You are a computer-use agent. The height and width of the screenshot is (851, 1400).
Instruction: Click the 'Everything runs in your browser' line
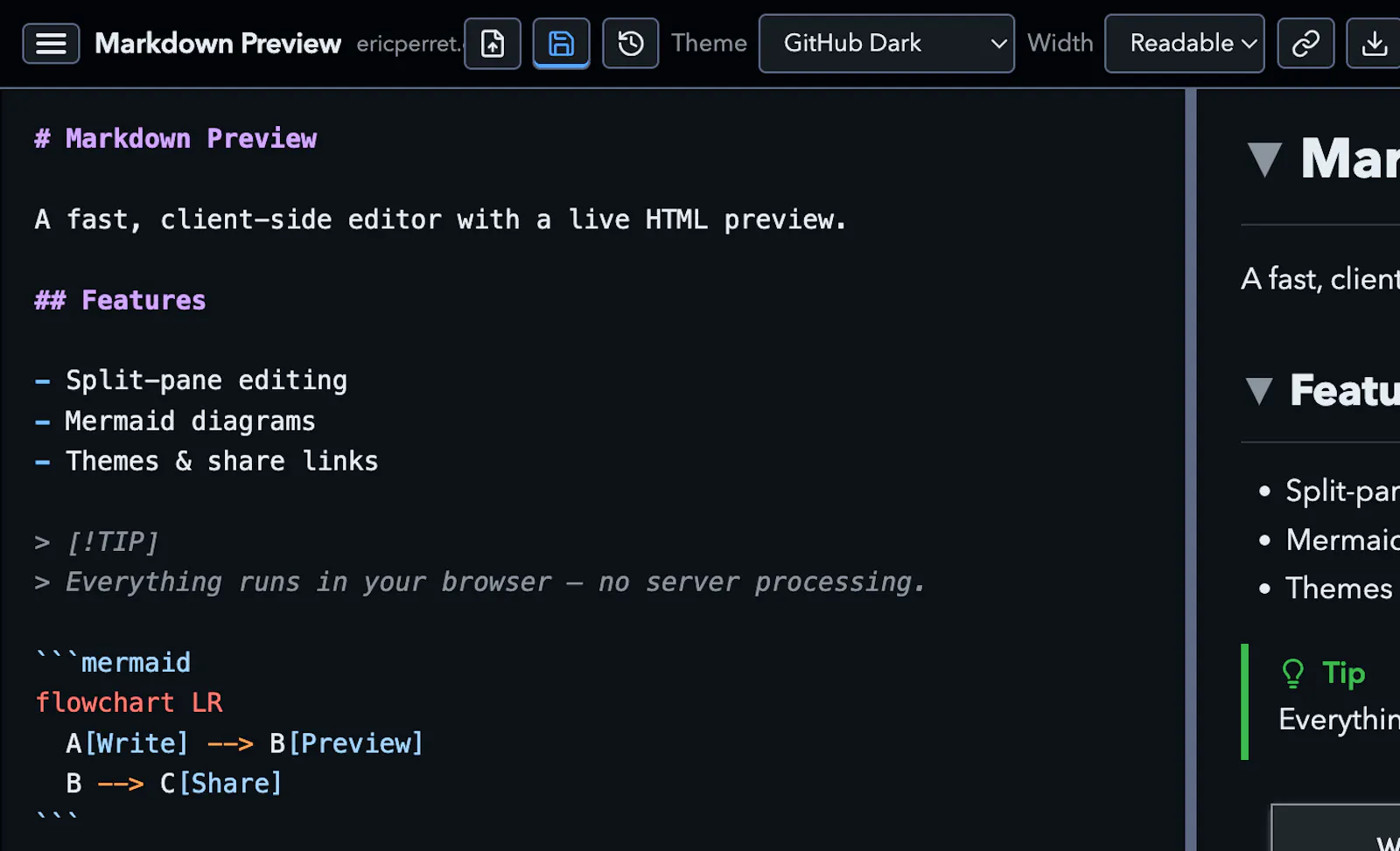[479, 582]
